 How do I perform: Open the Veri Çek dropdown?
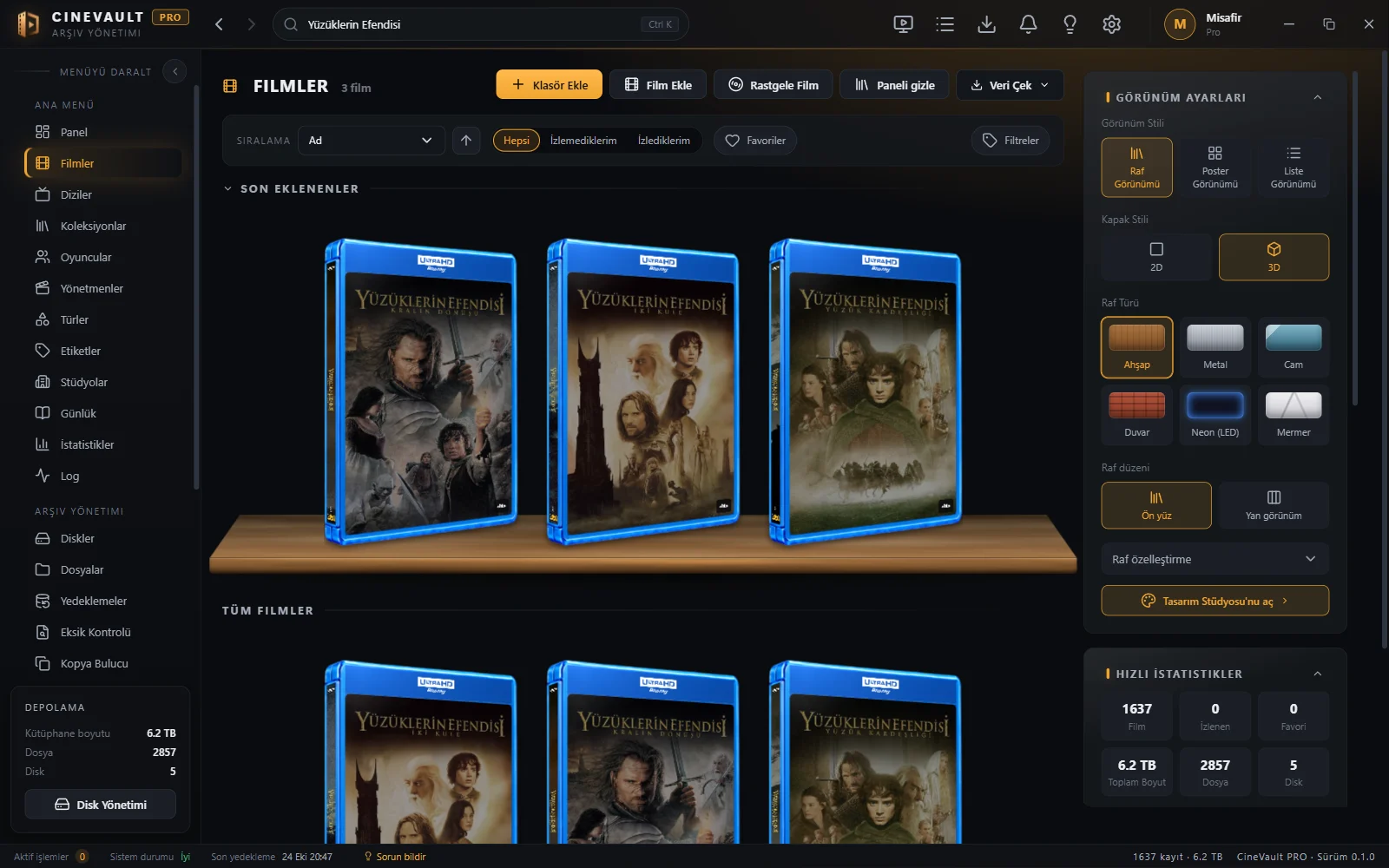click(x=1010, y=85)
